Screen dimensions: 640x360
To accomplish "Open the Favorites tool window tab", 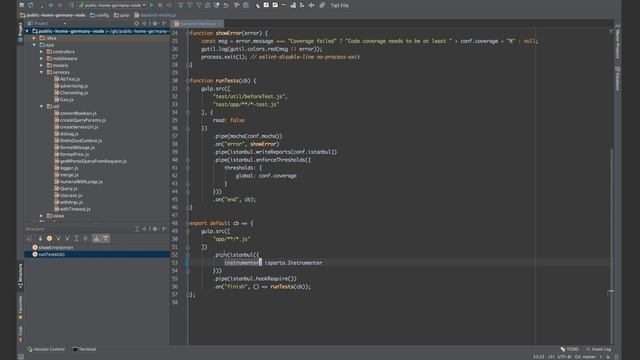I will point(20,307).
